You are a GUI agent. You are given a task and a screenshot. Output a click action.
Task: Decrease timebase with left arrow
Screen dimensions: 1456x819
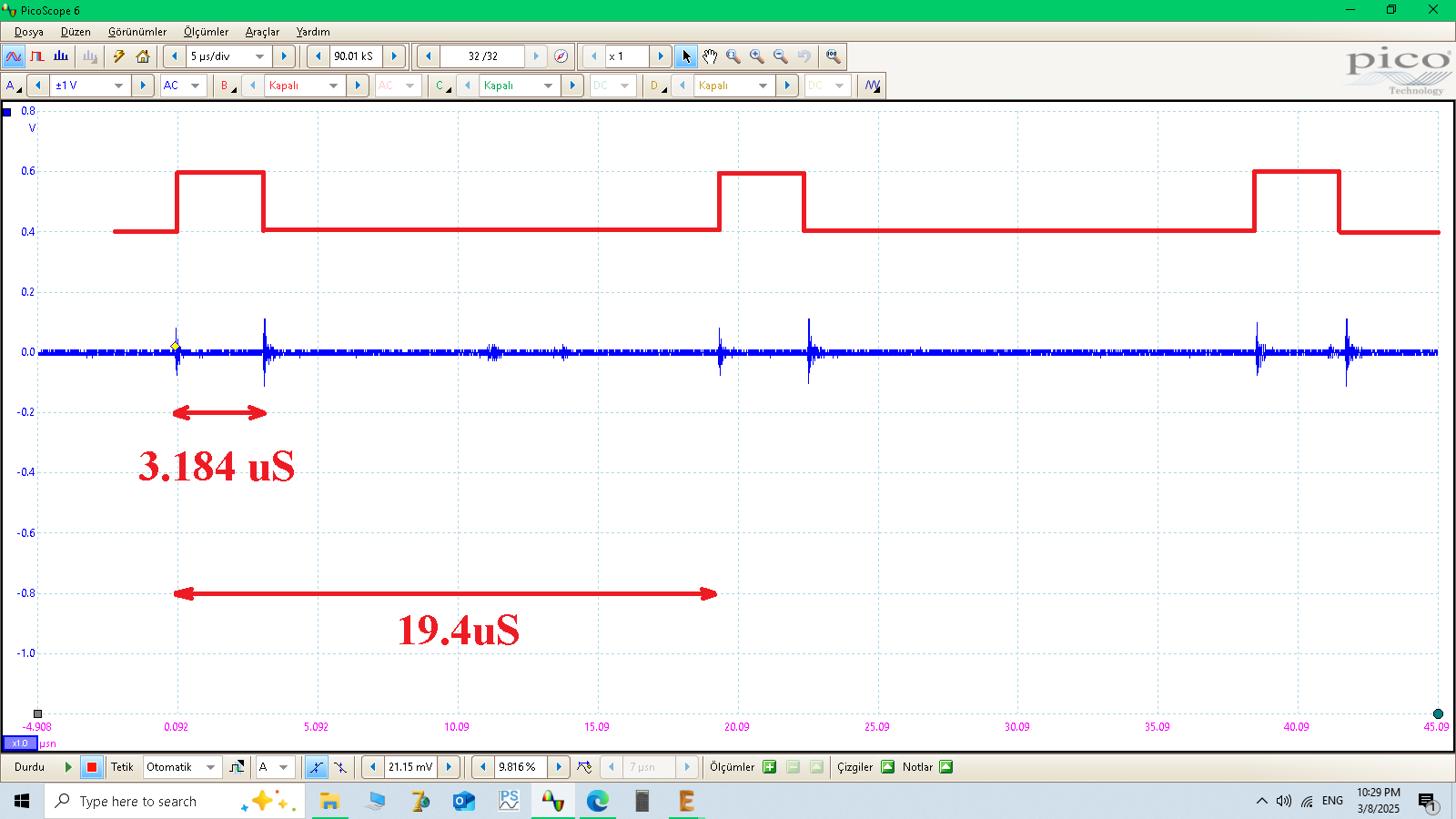click(175, 56)
